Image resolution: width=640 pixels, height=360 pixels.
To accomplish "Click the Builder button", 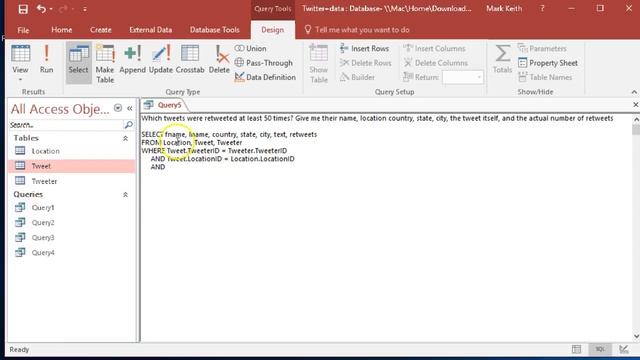I will click(358, 77).
